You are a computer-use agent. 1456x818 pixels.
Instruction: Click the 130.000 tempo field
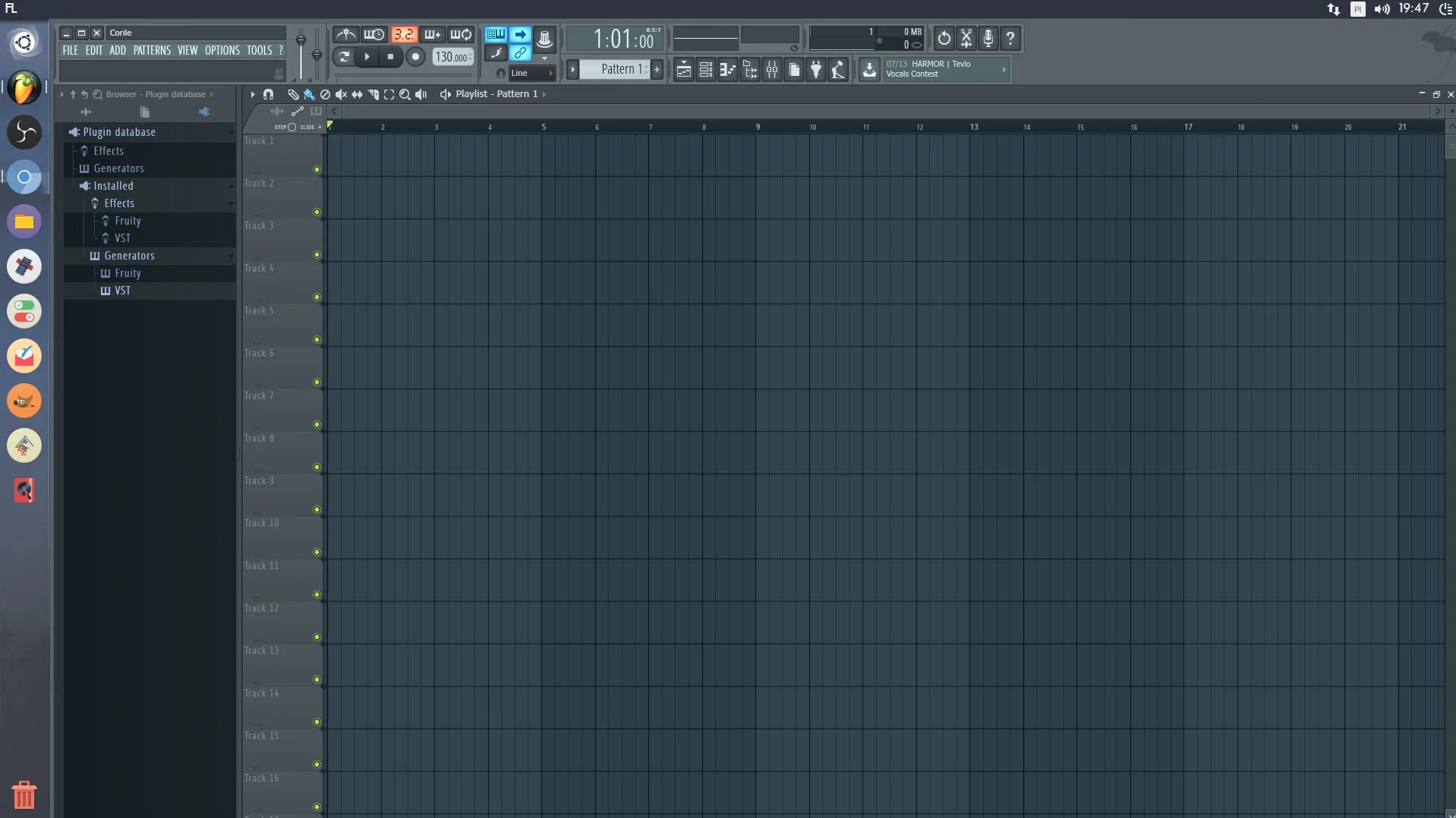(452, 57)
